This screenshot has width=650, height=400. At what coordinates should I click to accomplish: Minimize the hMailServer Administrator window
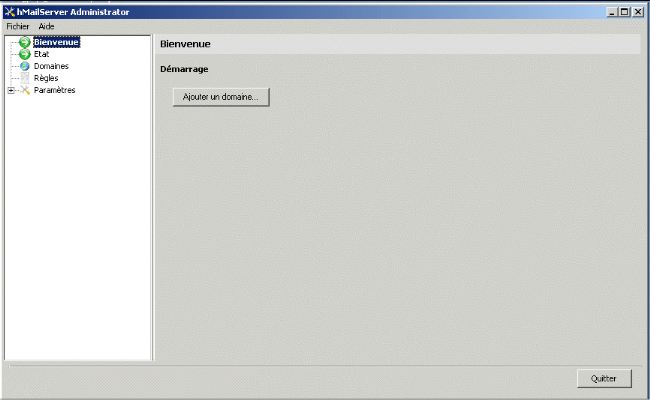point(612,12)
